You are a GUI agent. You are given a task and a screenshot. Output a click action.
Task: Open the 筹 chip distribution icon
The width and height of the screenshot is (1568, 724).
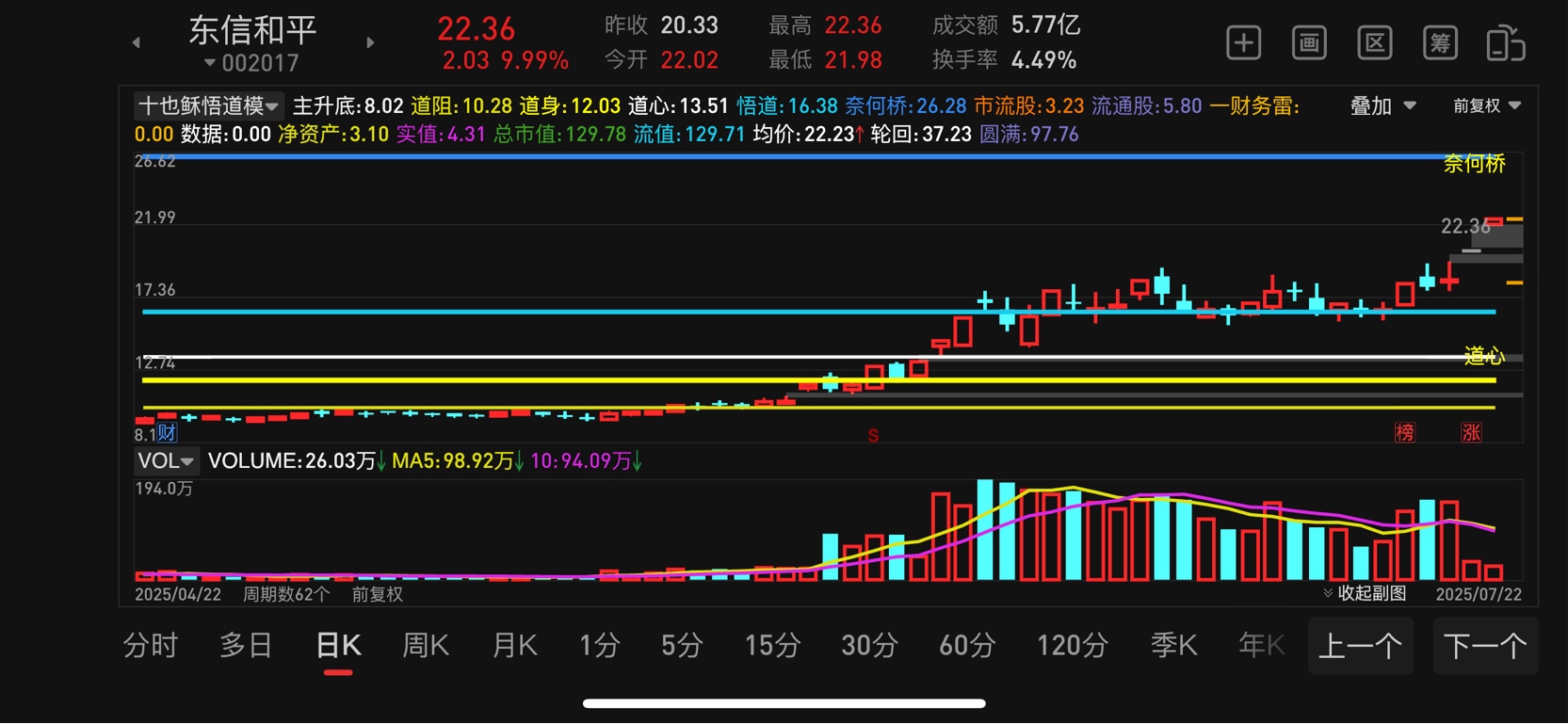1440,43
